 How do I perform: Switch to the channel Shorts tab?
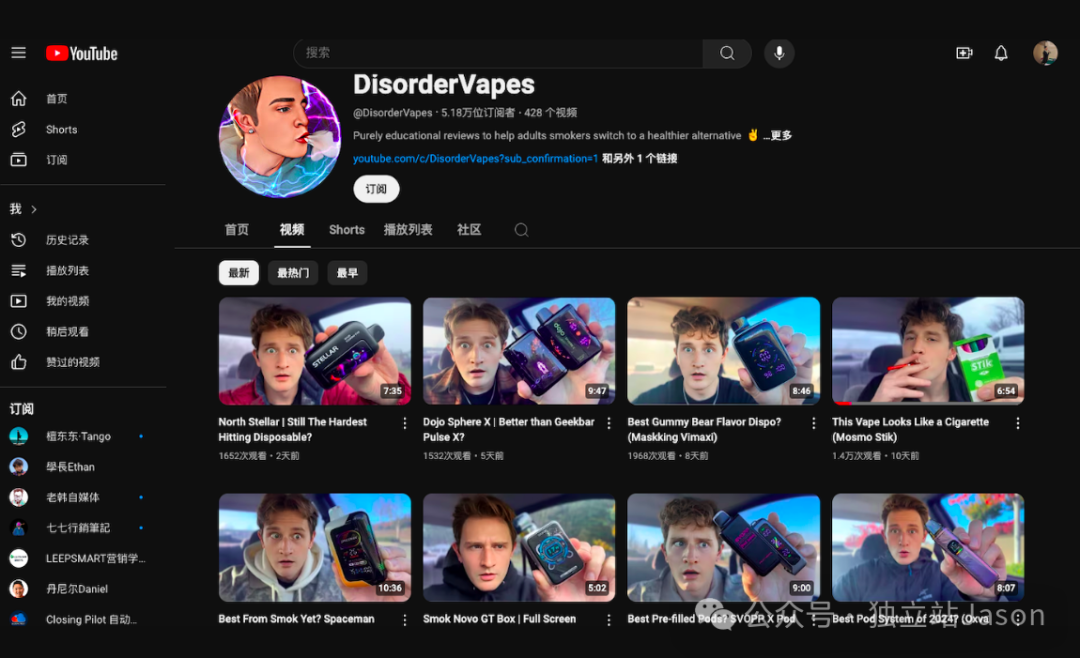click(x=346, y=230)
